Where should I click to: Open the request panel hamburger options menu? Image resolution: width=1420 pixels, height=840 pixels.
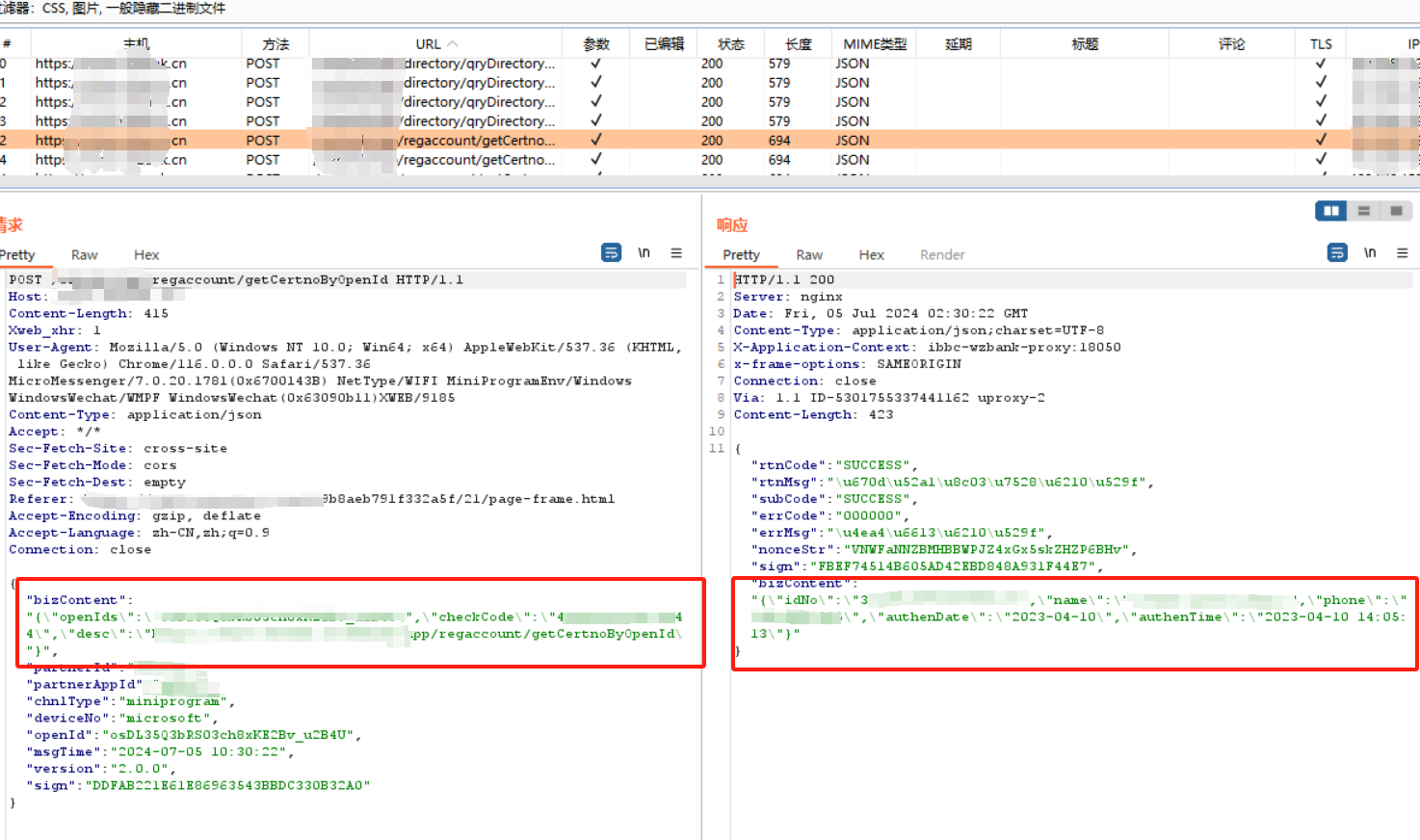click(x=676, y=252)
